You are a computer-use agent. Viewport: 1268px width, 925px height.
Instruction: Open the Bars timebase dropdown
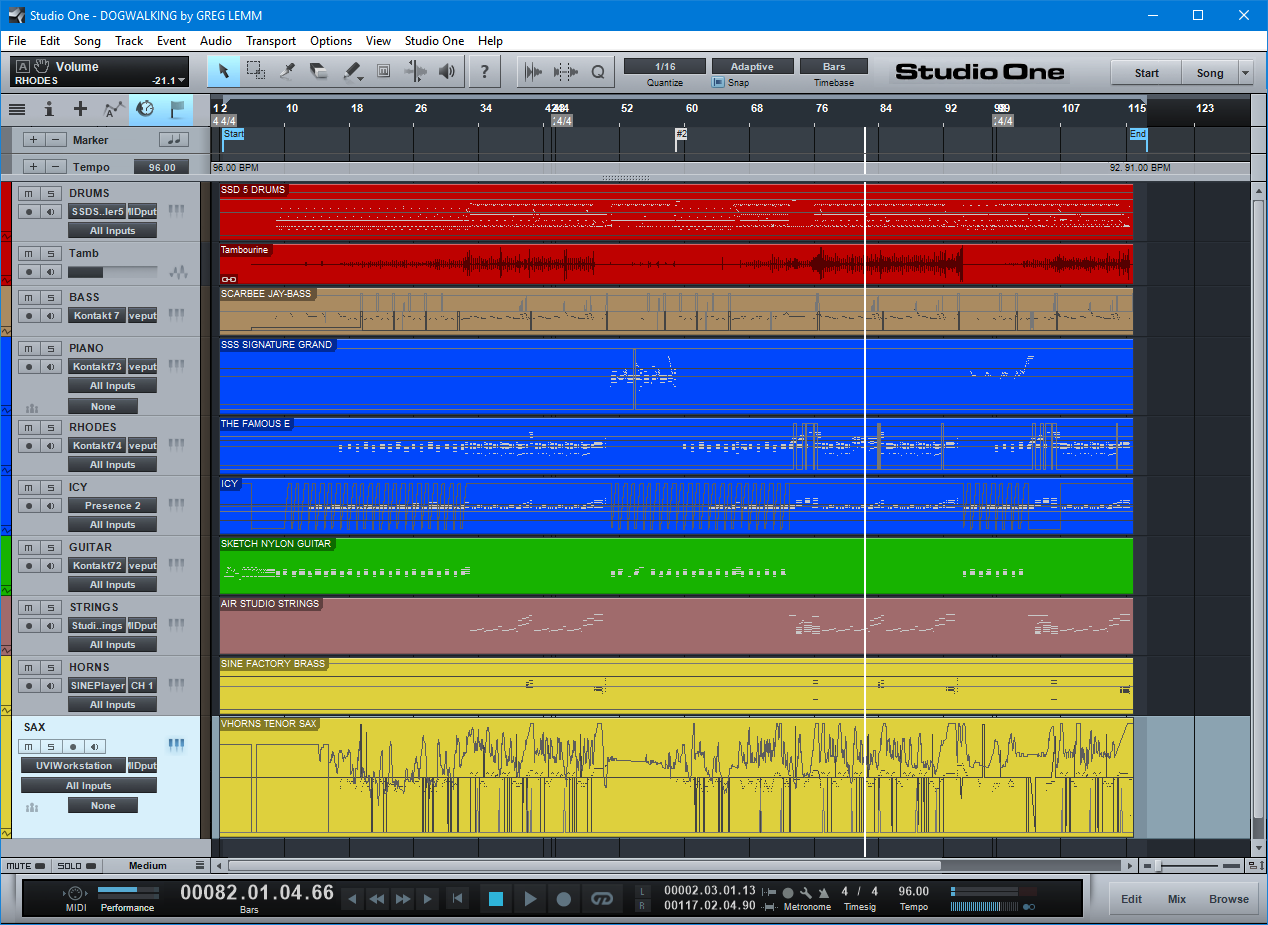click(834, 66)
